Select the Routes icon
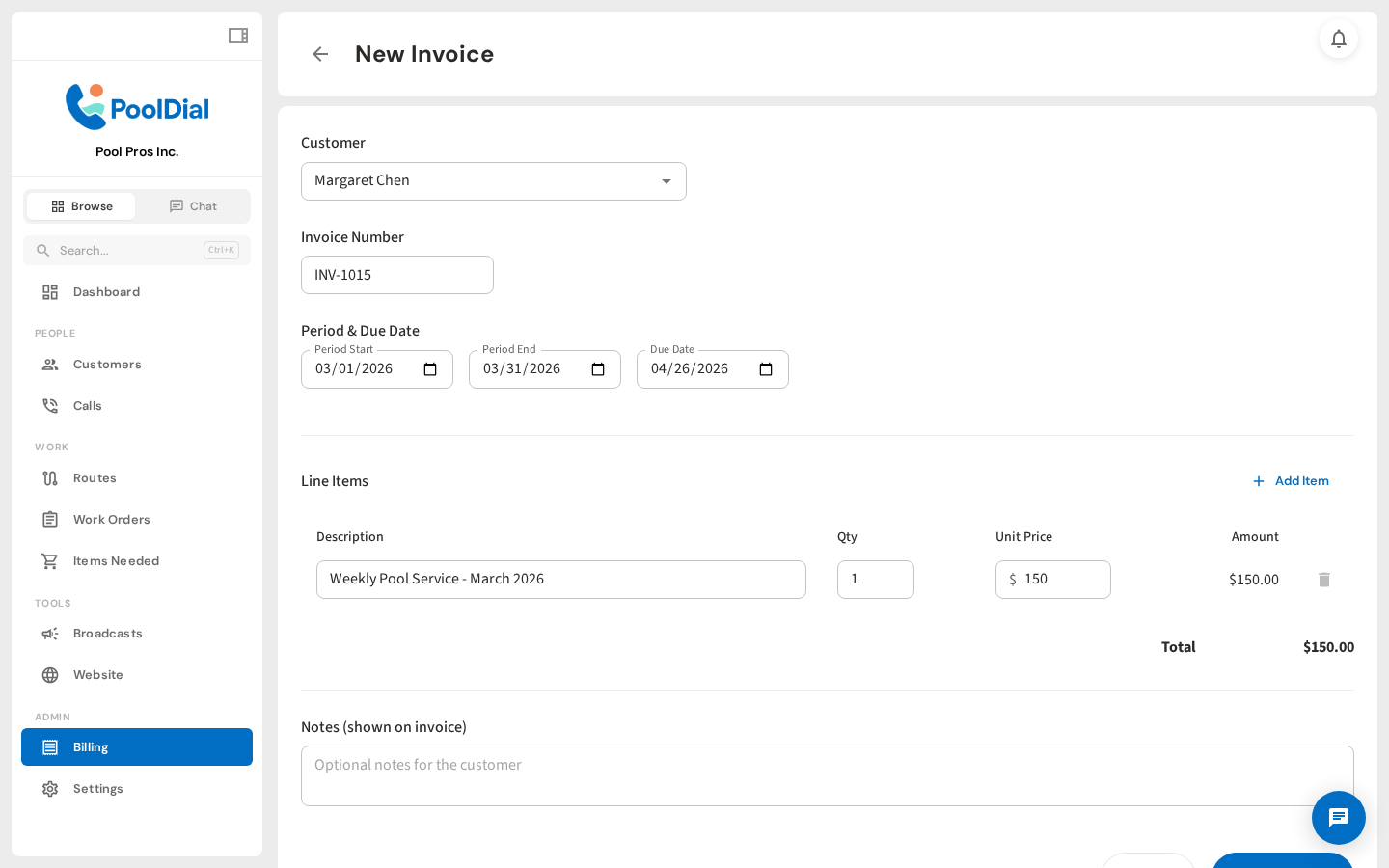 [x=50, y=477]
